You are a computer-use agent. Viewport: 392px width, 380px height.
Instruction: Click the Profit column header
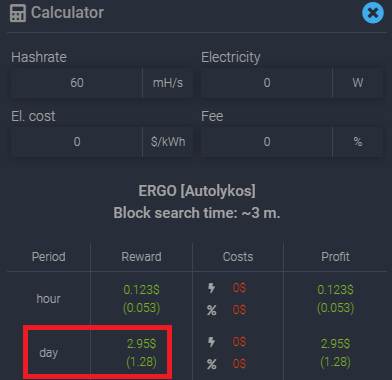coord(335,257)
